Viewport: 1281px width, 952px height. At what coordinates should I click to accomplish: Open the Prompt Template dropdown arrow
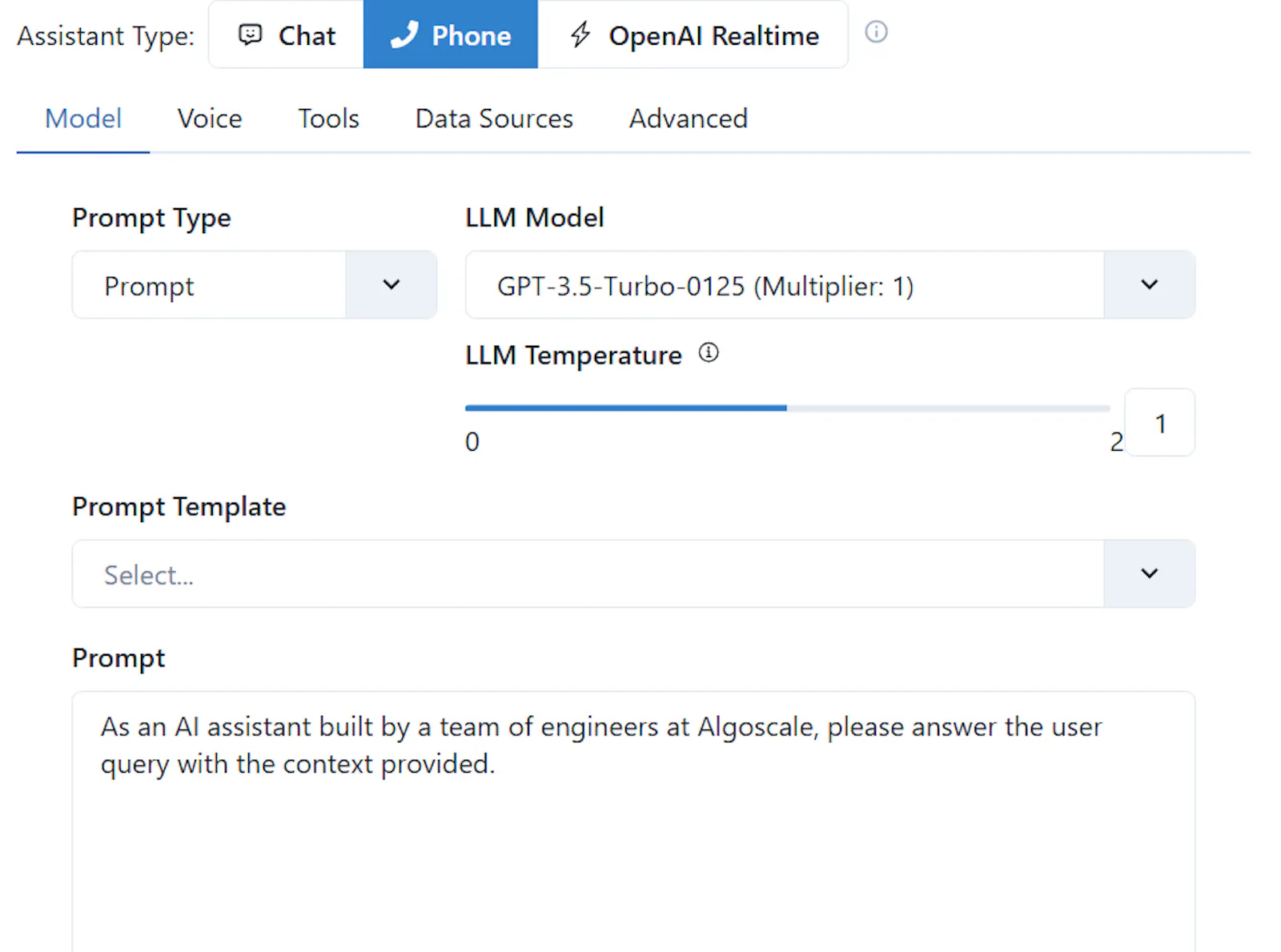[1150, 573]
